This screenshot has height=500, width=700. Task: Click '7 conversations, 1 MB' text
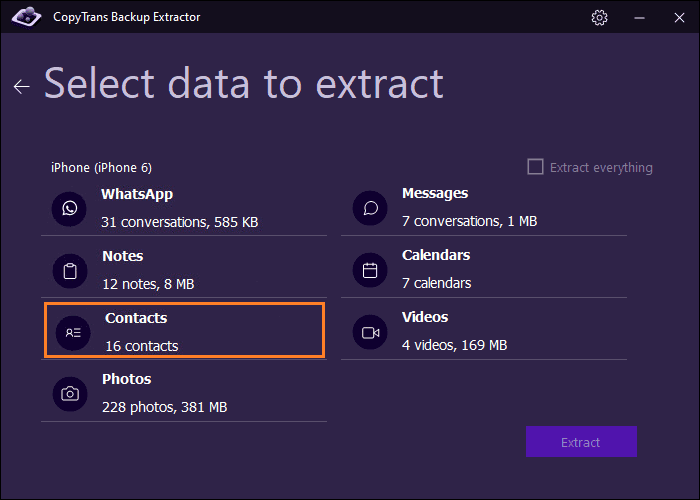(469, 221)
